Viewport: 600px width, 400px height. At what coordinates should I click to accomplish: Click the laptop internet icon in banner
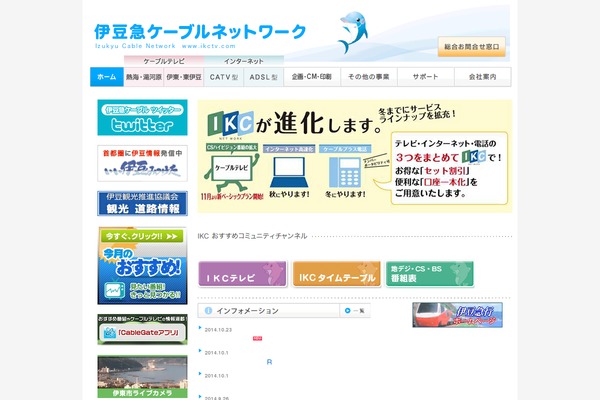289,171
